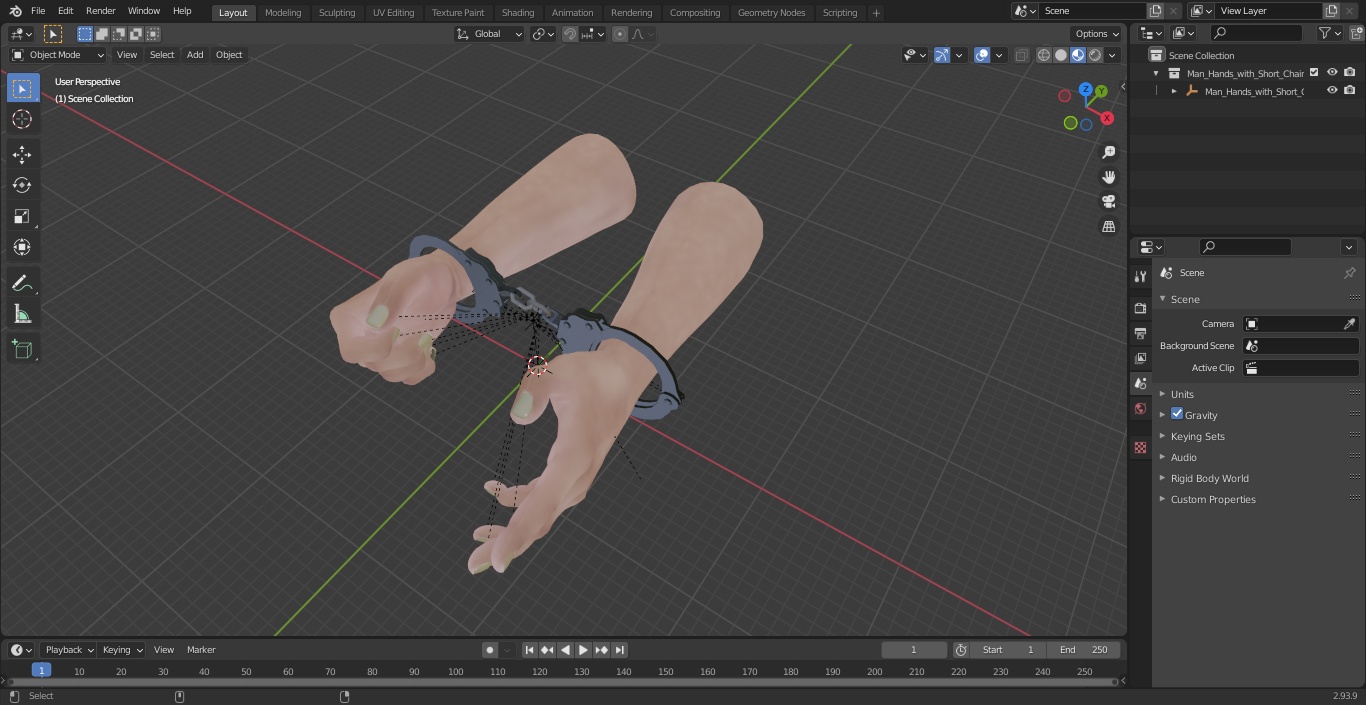The width and height of the screenshot is (1366, 705).
Task: Open the Render properties tab
Action: click(x=1140, y=308)
